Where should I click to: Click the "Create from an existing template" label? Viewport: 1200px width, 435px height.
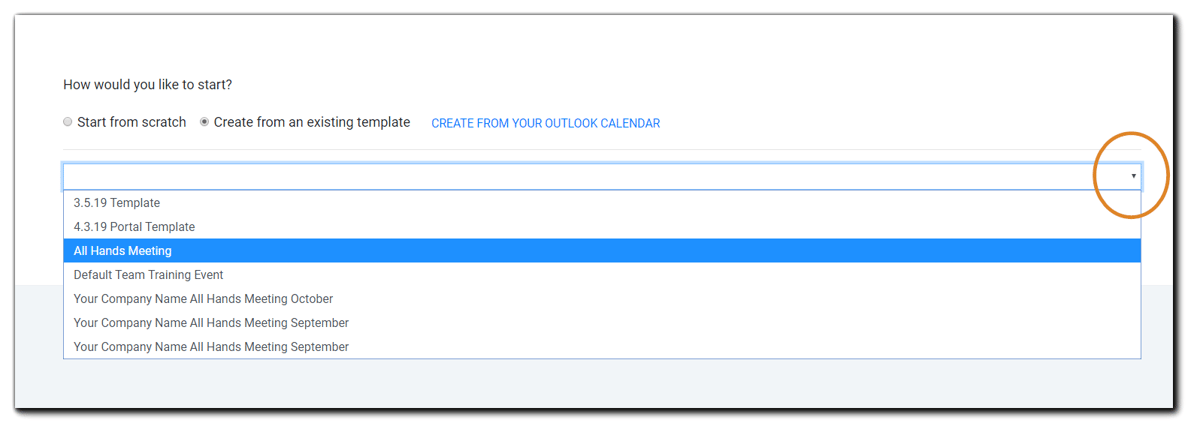[x=311, y=122]
